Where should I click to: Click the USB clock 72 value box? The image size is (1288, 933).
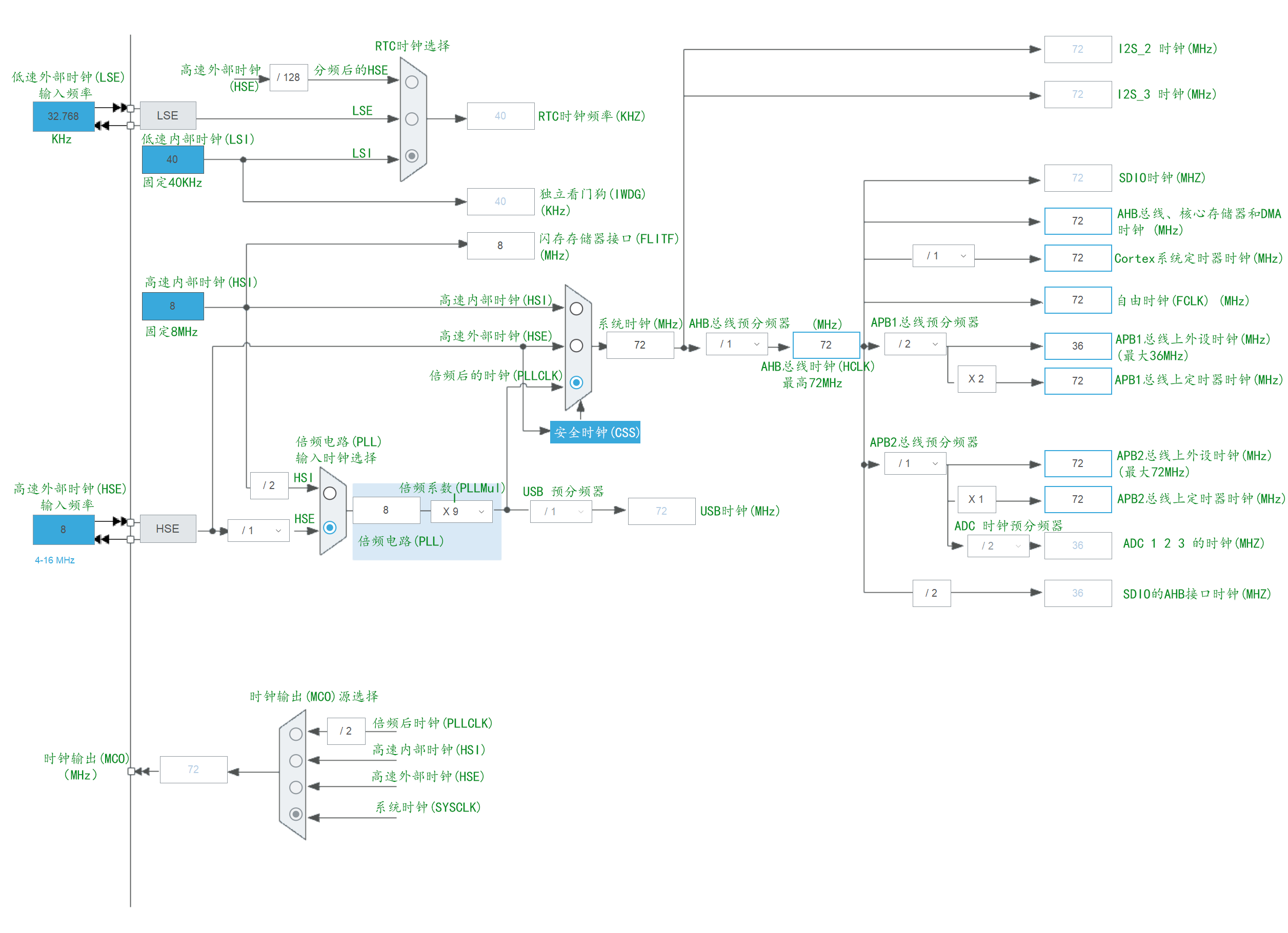click(662, 512)
